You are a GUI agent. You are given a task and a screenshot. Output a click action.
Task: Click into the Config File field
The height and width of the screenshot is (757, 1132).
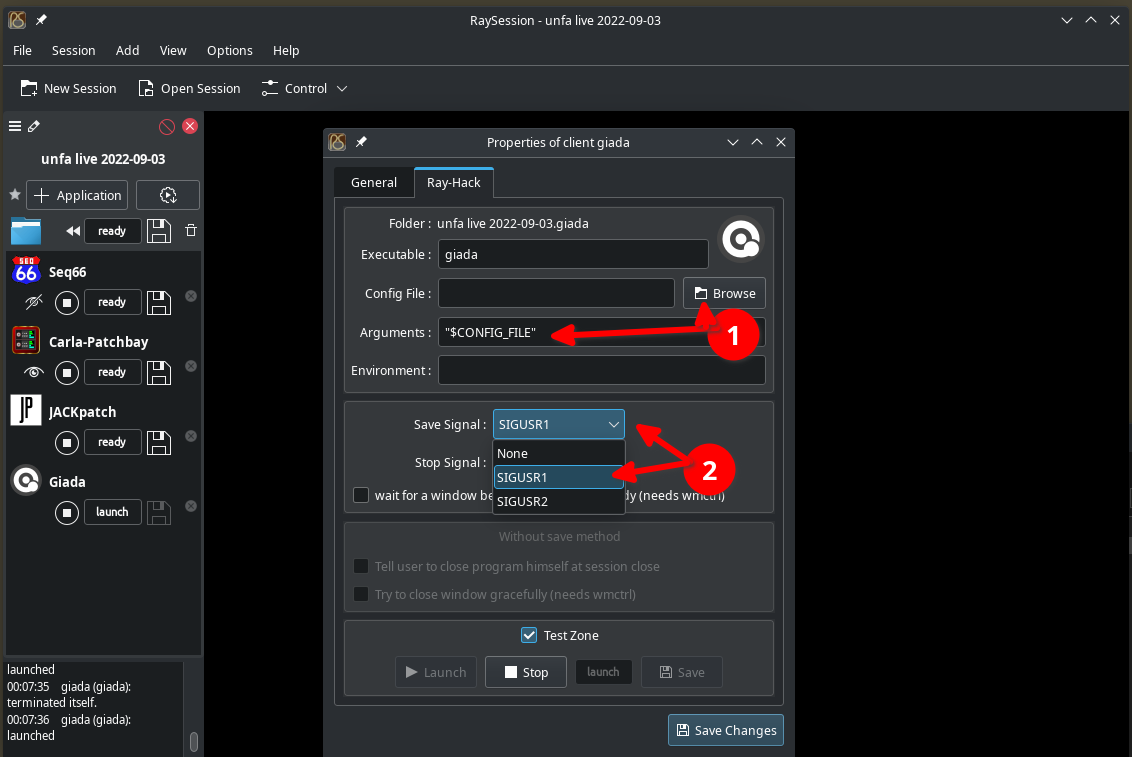point(556,293)
